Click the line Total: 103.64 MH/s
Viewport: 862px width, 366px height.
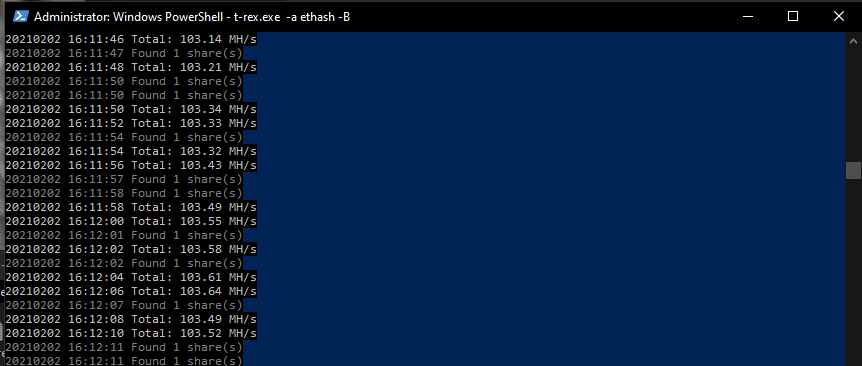131,291
